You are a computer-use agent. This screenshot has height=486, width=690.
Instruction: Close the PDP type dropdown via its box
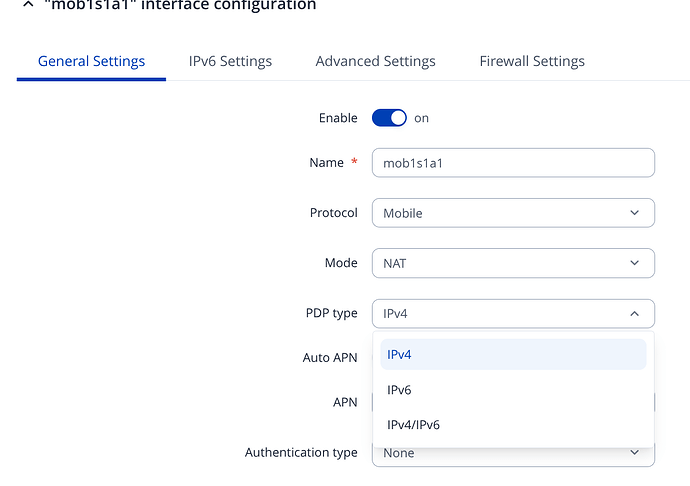500,313
